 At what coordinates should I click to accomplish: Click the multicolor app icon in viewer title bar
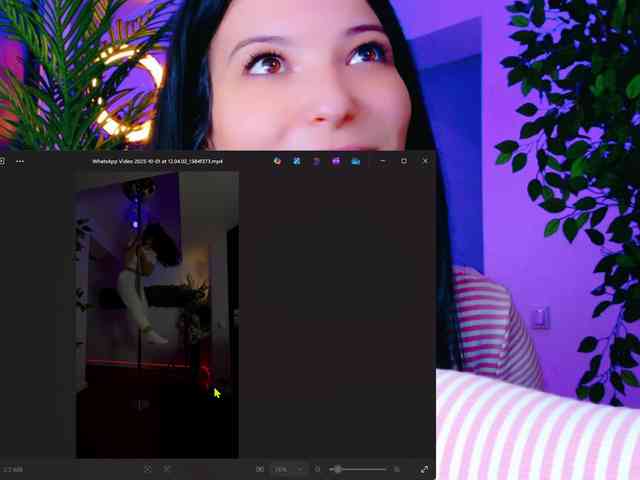277,161
